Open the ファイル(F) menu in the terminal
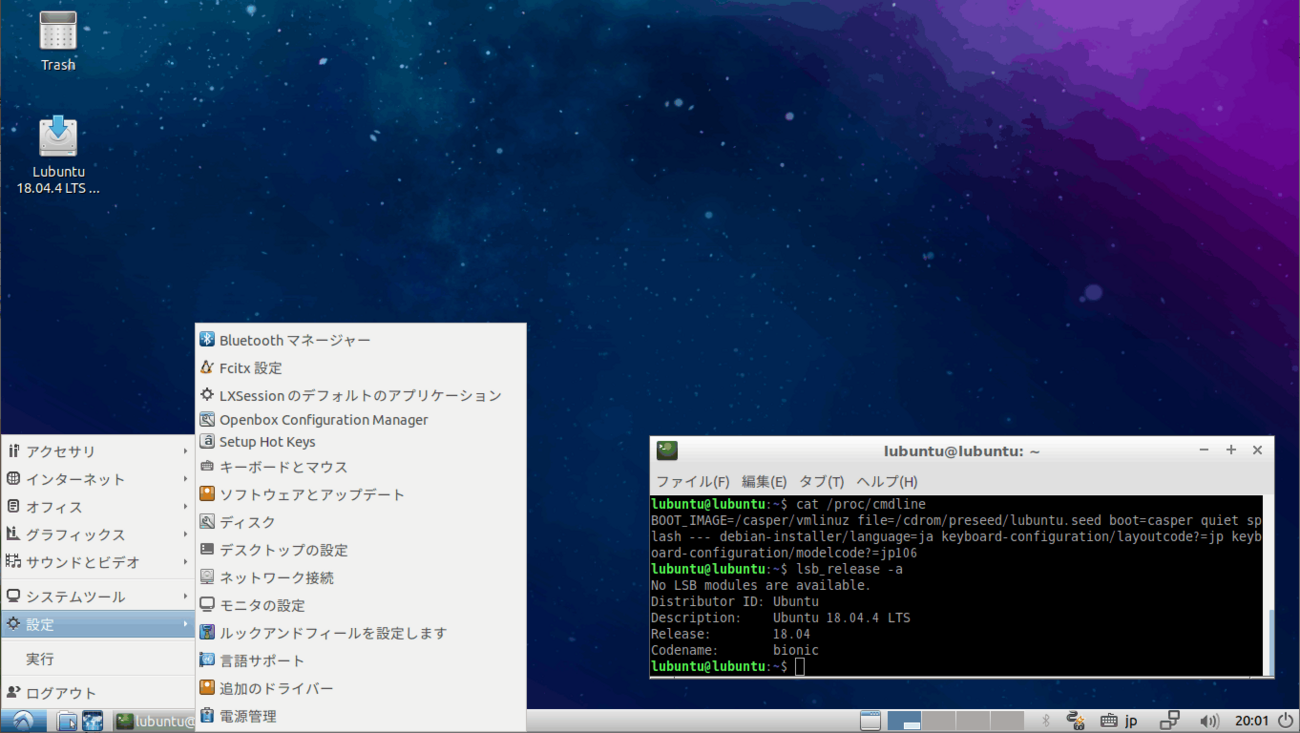Viewport: 1300px width, 733px height. (692, 481)
